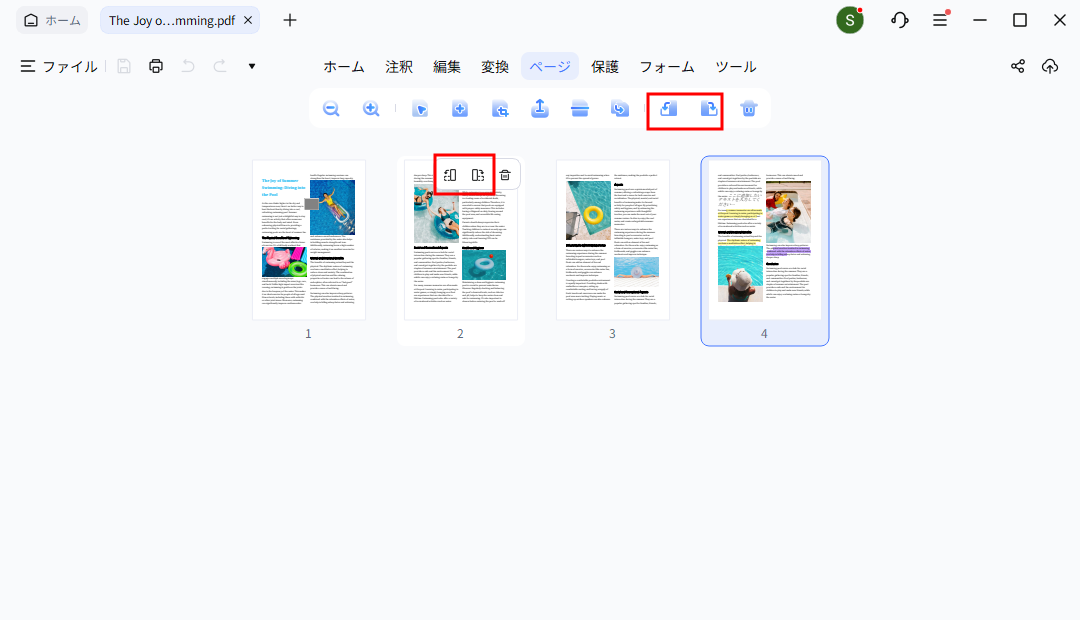Click the split pages icon
The image size is (1080, 620).
pyautogui.click(x=580, y=109)
